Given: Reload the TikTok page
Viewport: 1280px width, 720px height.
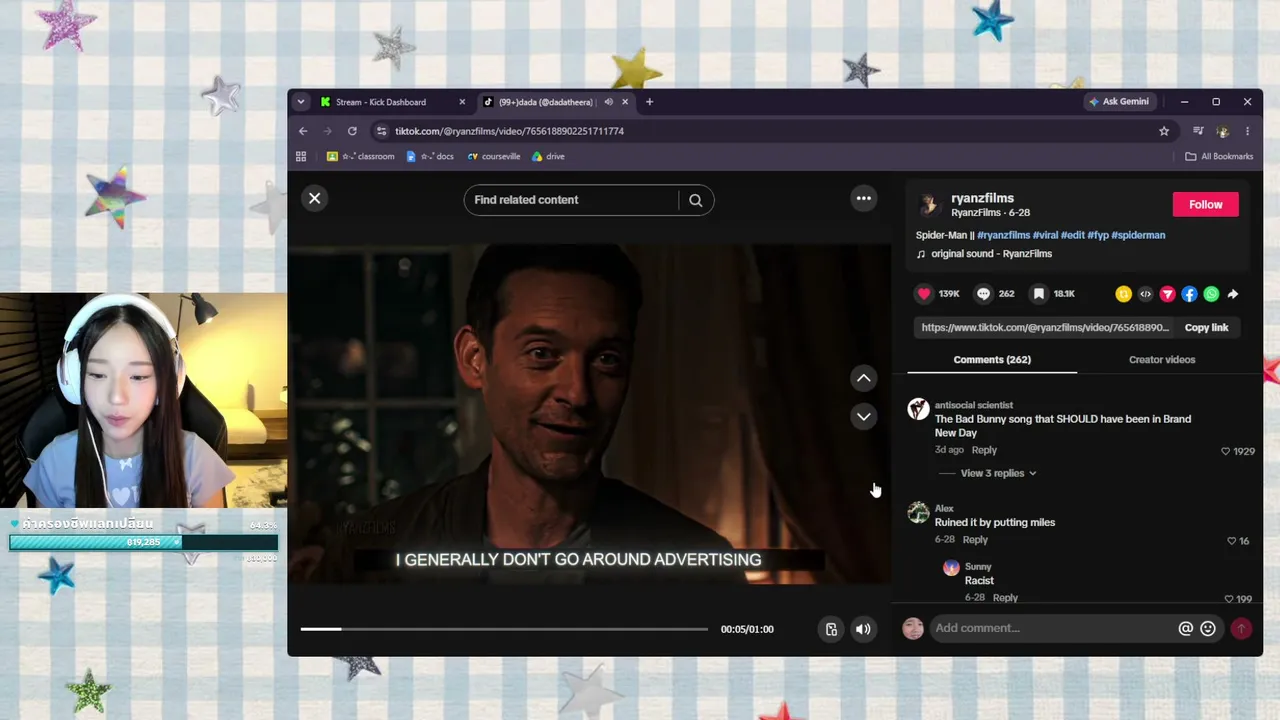Looking at the screenshot, I should point(352,131).
